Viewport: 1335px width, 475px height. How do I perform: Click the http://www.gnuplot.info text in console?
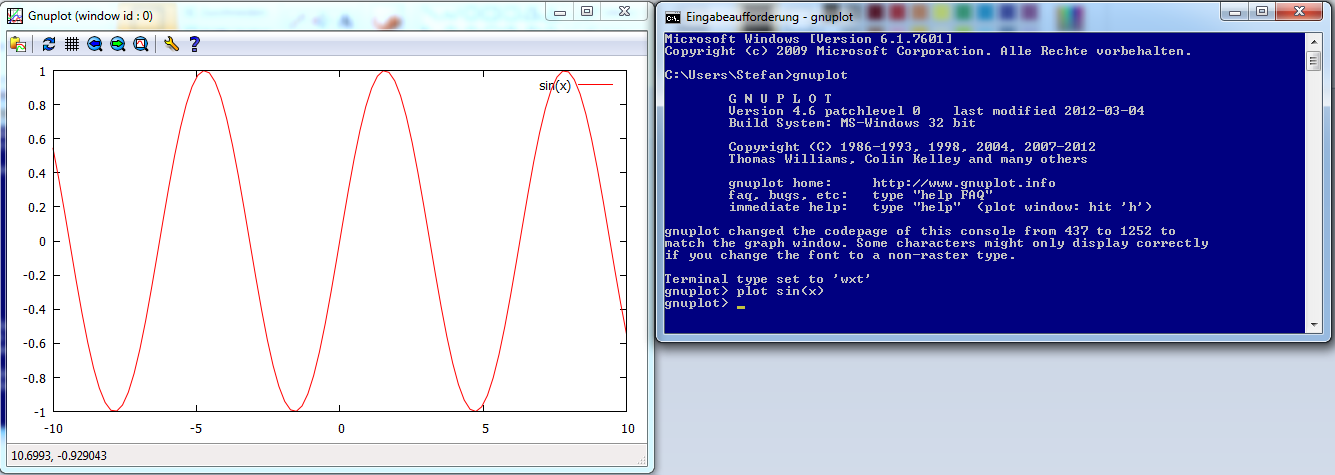coord(964,183)
